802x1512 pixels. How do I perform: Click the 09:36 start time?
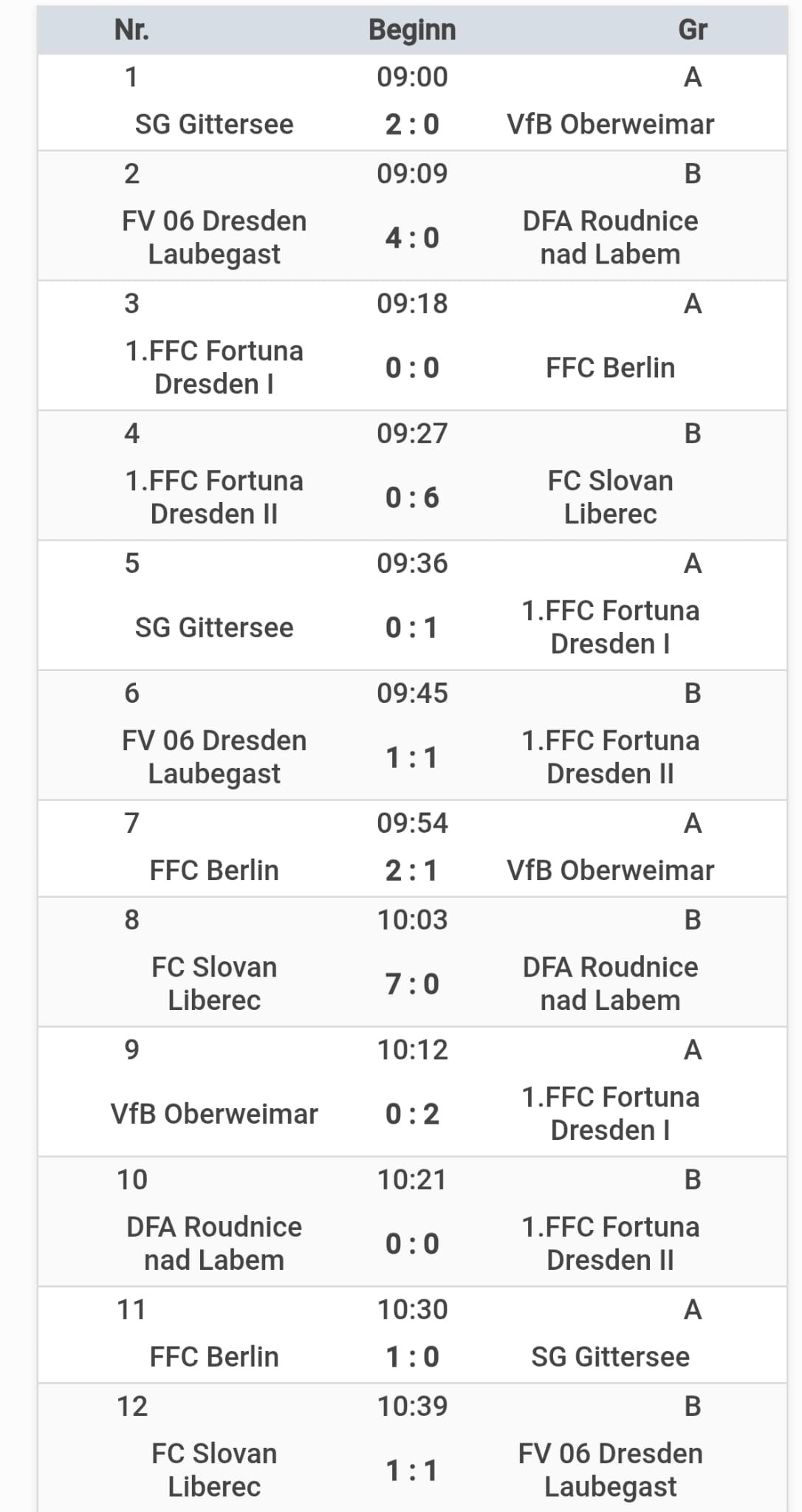point(412,563)
